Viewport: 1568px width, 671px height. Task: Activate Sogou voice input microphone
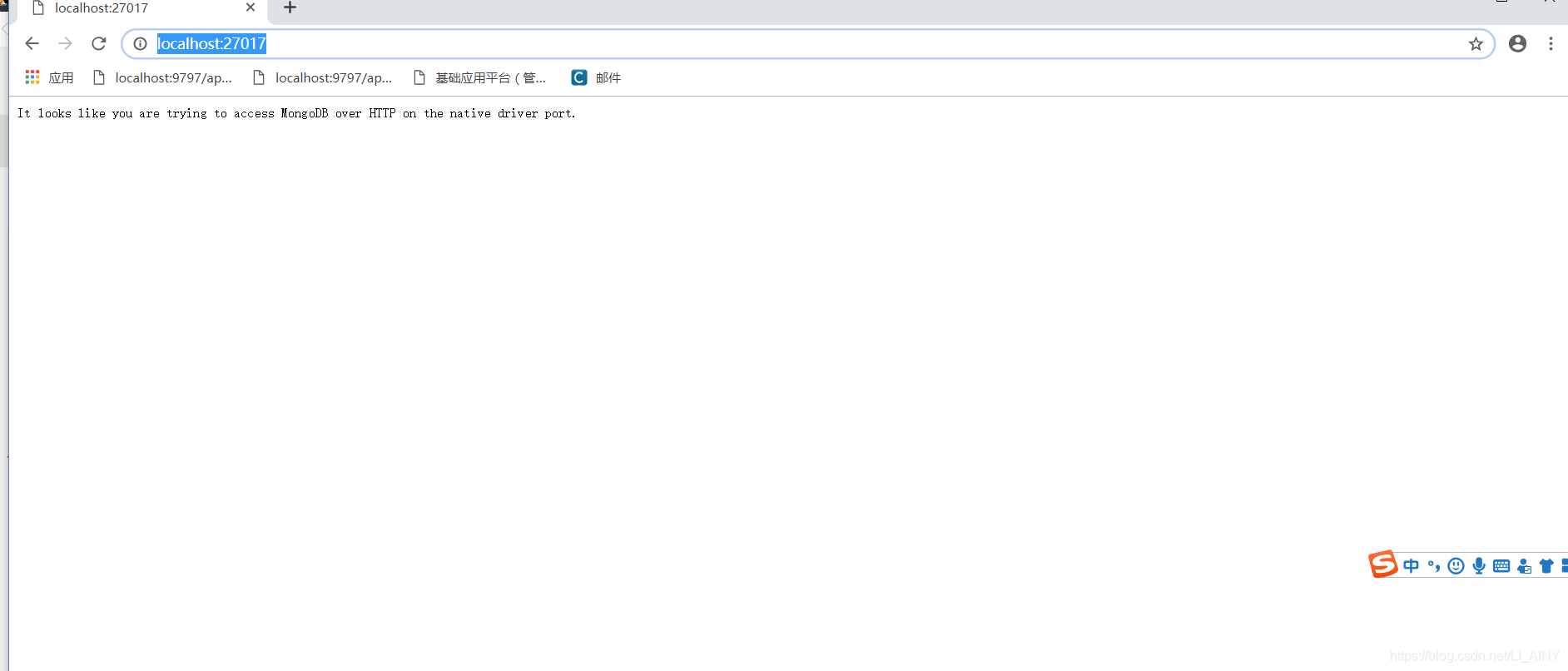[x=1479, y=566]
